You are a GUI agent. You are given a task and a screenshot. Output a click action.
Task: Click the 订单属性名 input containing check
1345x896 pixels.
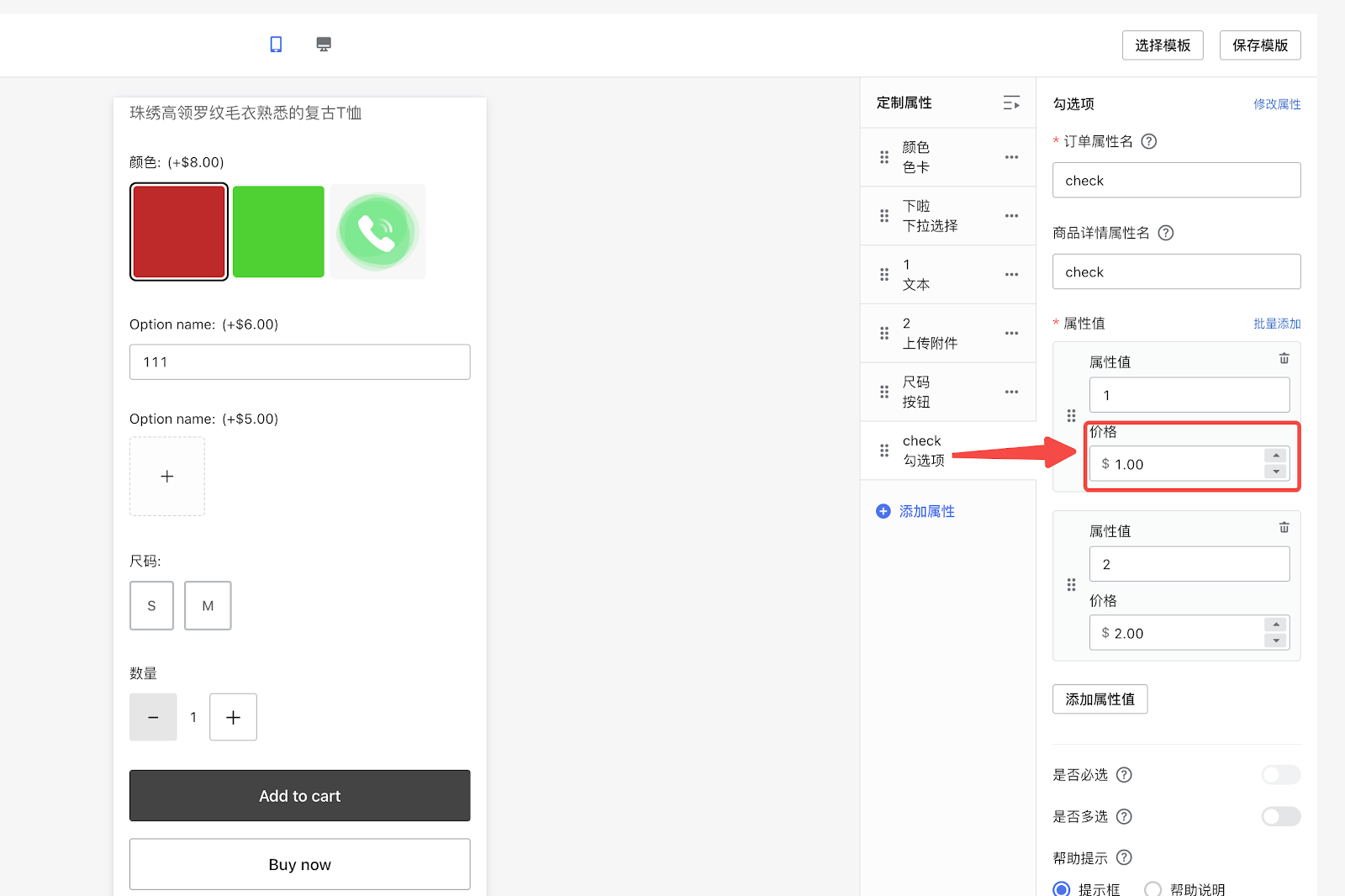click(1177, 181)
